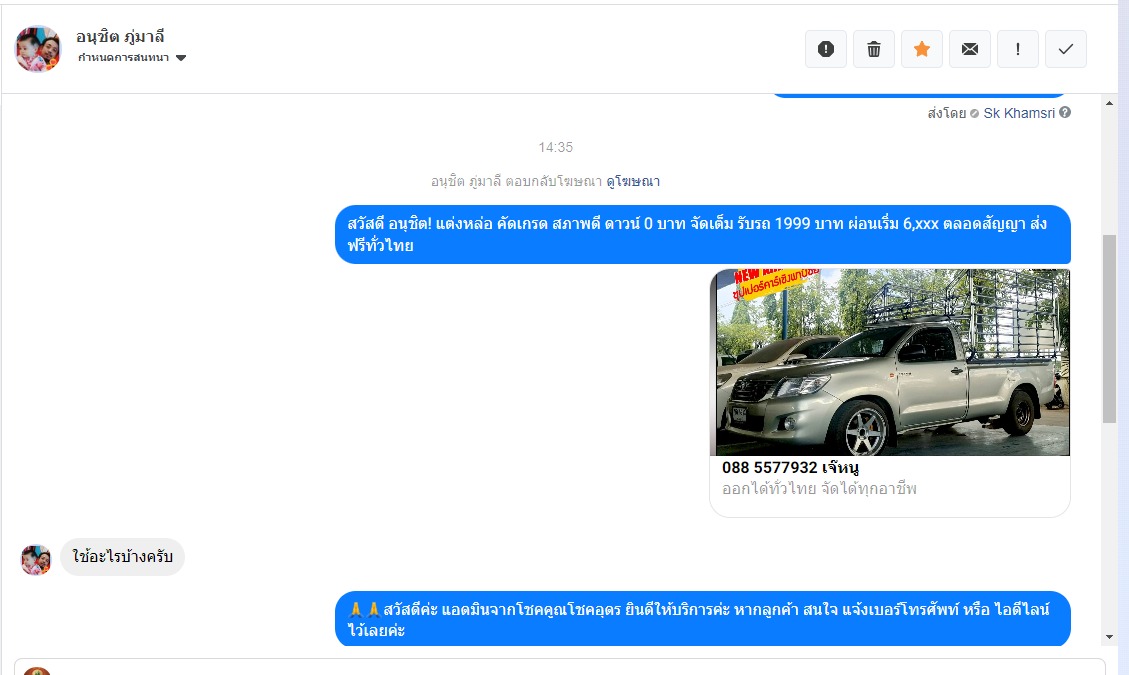Click help question mark beside Sk Khamsri
This screenshot has height=675, width=1129.
point(1065,112)
